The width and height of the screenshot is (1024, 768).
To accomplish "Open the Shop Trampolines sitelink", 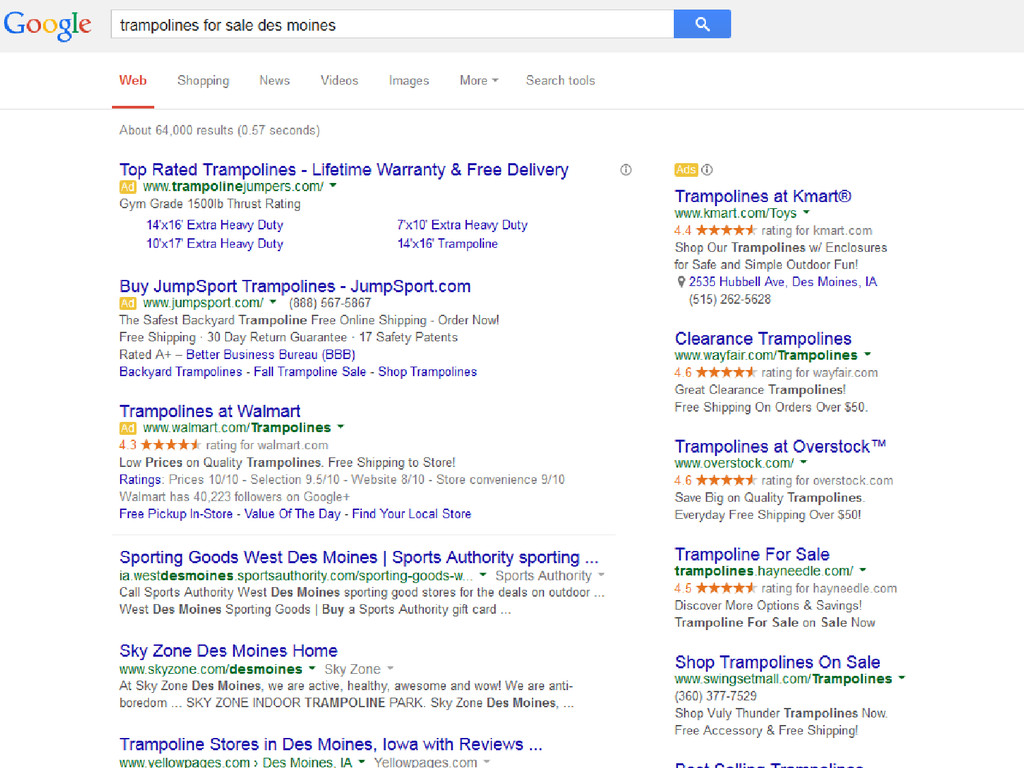I will (427, 372).
